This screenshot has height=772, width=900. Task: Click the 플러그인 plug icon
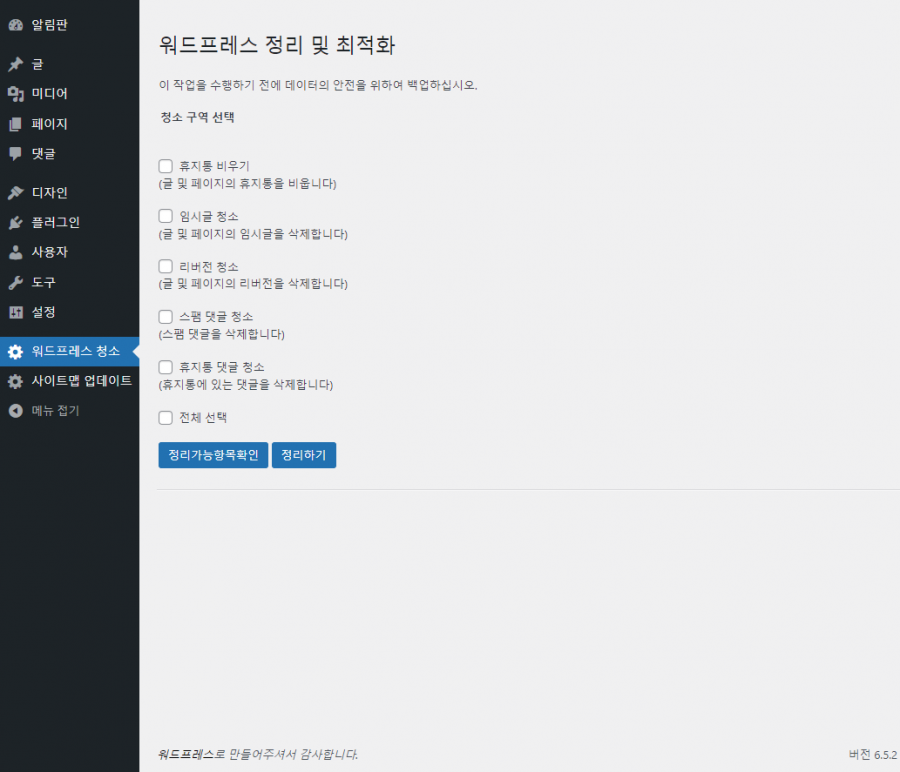15,223
